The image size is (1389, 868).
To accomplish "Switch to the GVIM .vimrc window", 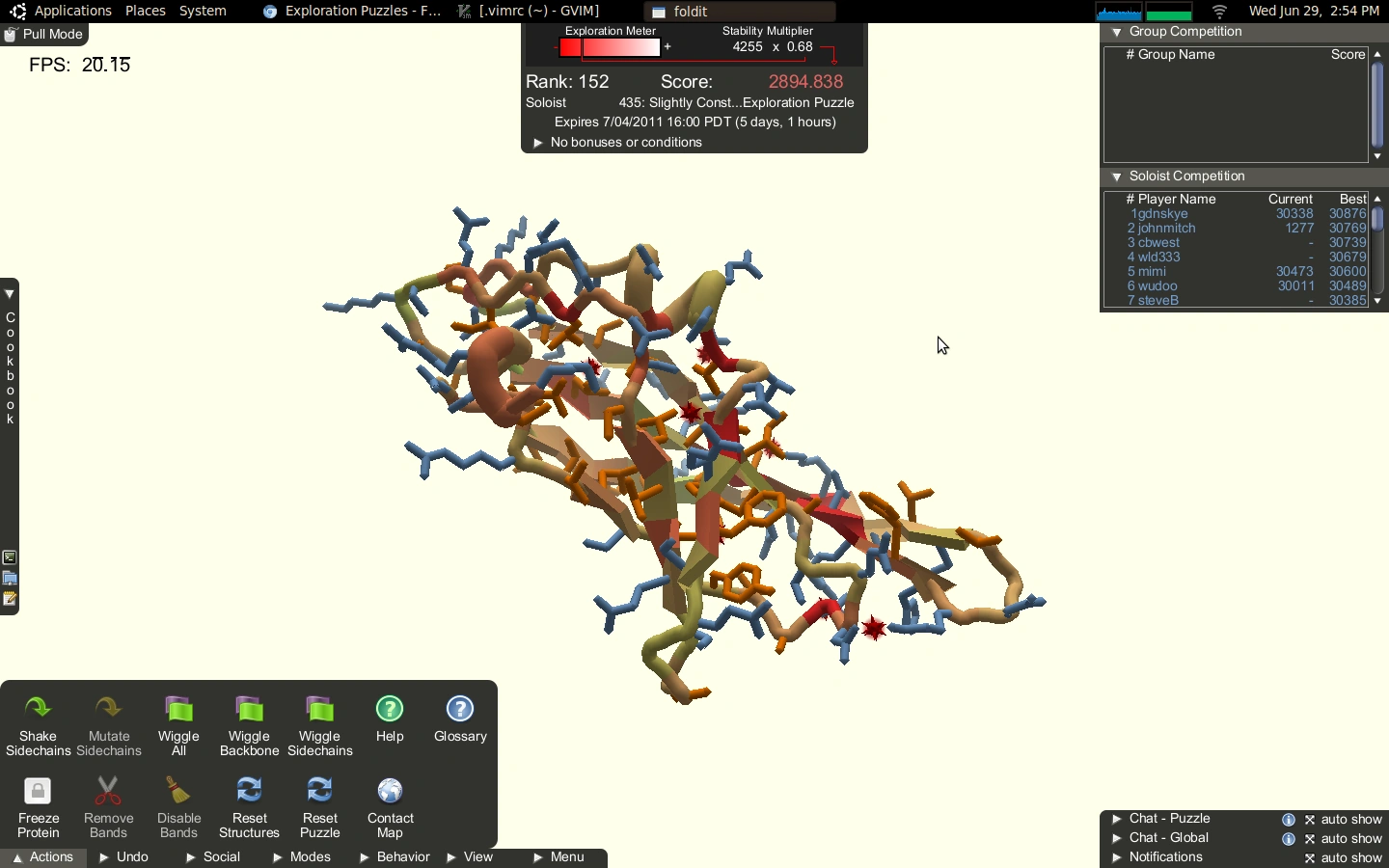I will click(x=529, y=12).
